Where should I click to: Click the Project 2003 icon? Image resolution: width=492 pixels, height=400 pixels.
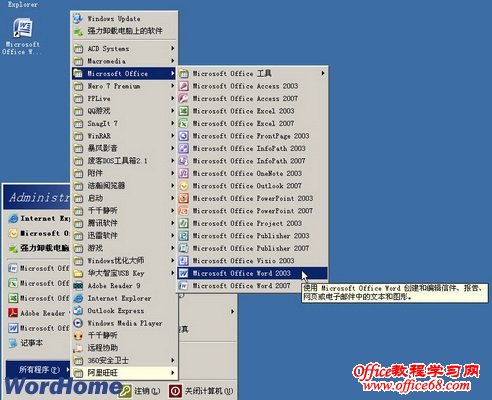pyautogui.click(x=184, y=223)
